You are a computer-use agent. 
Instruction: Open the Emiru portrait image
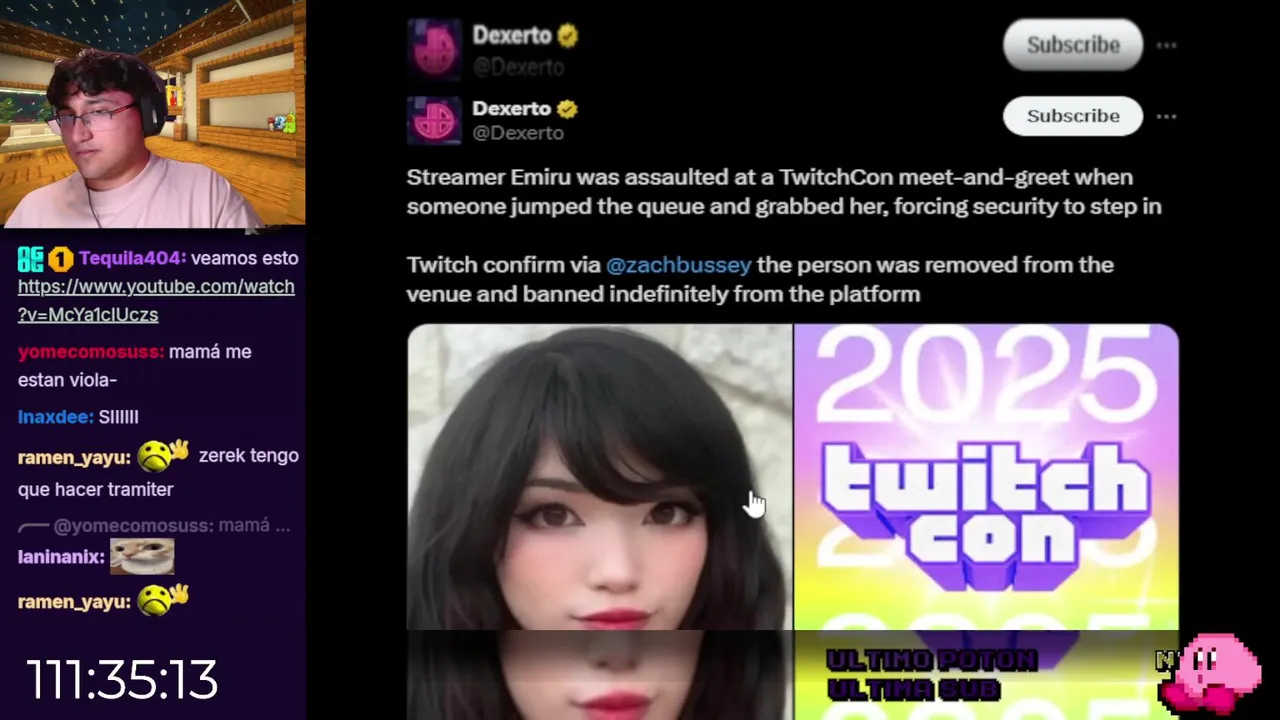pos(599,476)
